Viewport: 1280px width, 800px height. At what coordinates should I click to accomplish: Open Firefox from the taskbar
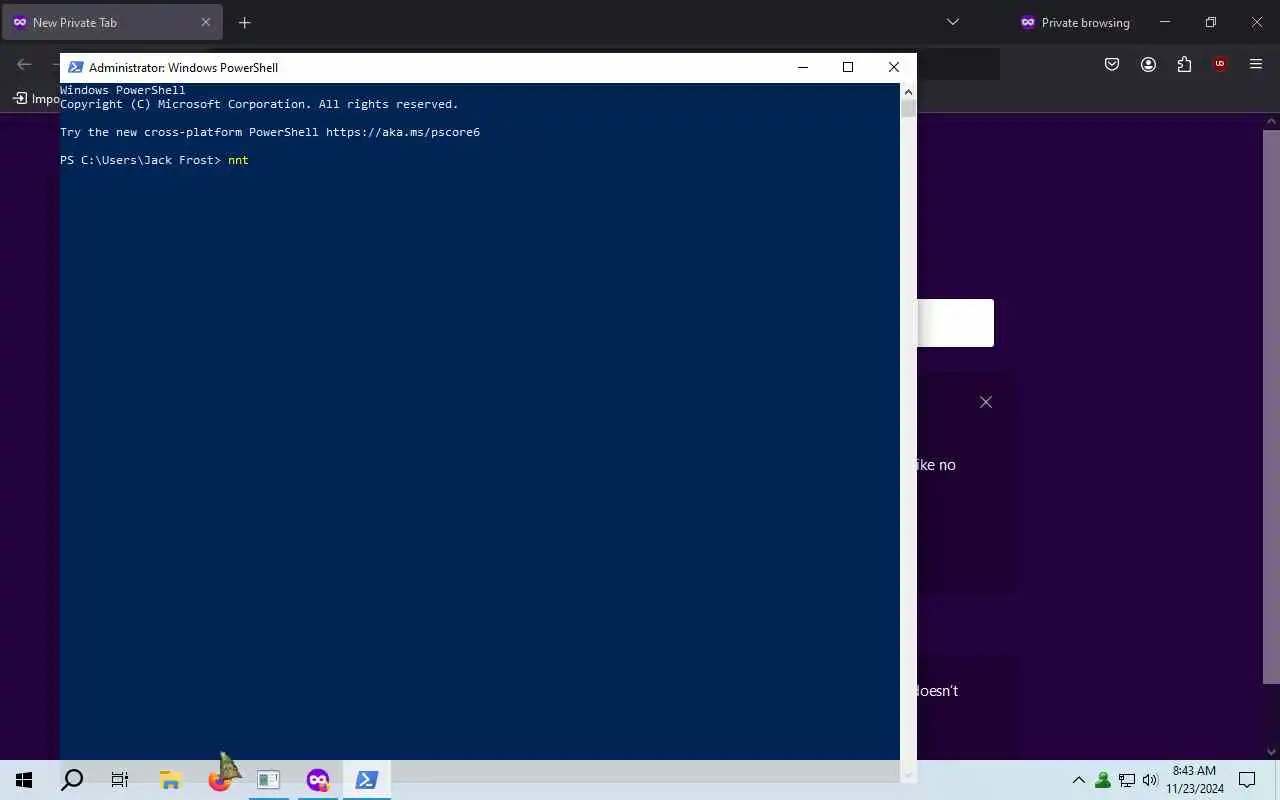click(219, 780)
